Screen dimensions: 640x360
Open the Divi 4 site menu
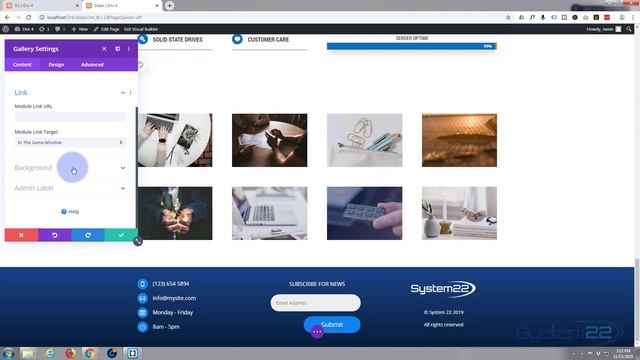pyautogui.click(x=24, y=29)
